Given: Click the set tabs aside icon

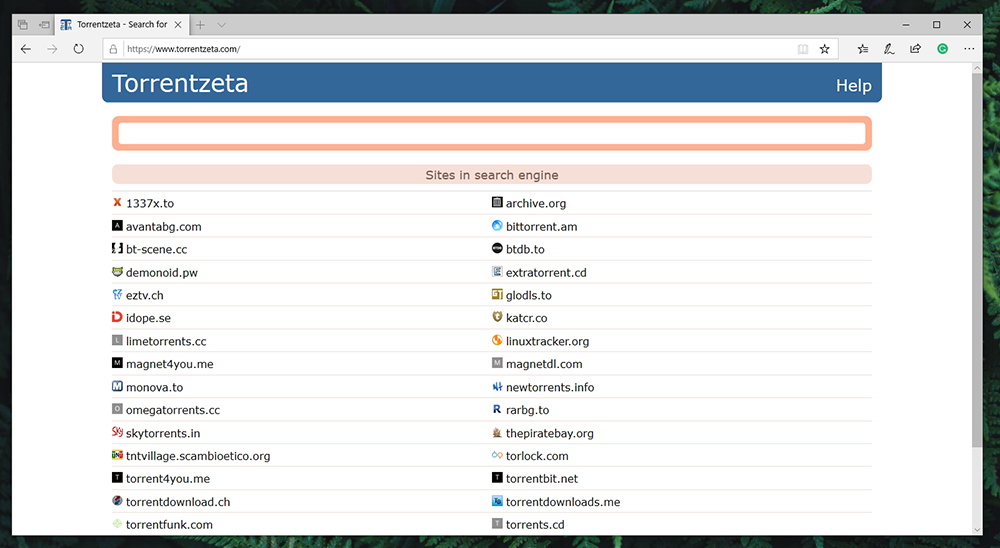Looking at the screenshot, I should 44,25.
